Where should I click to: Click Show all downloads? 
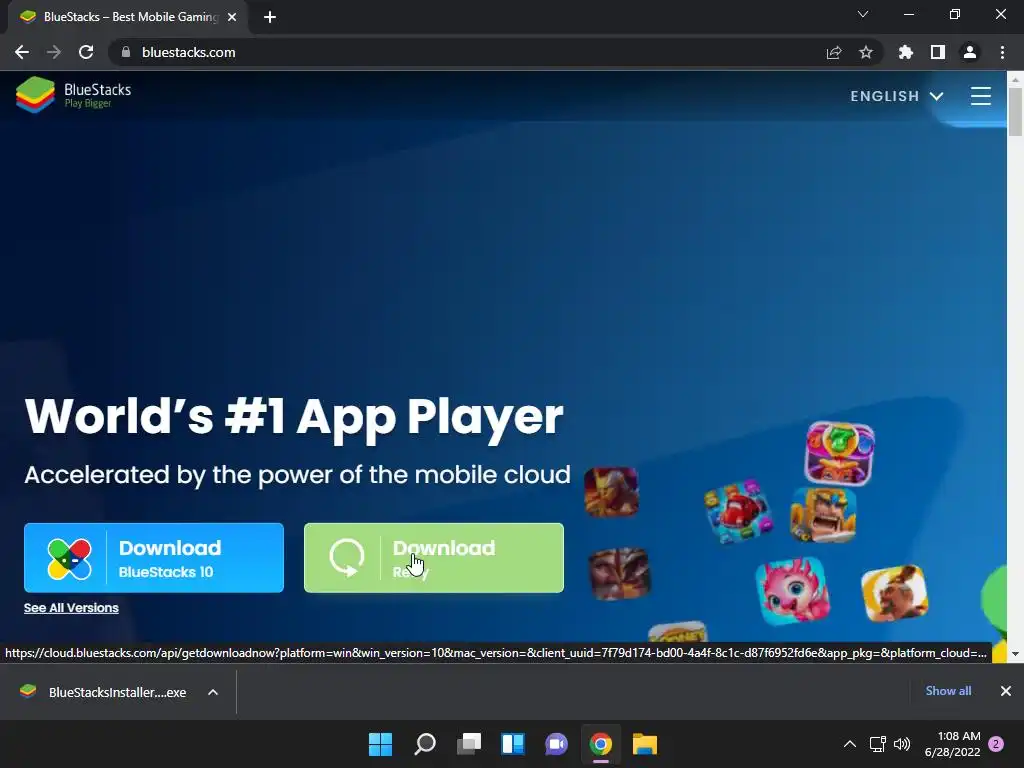pyautogui.click(x=948, y=691)
